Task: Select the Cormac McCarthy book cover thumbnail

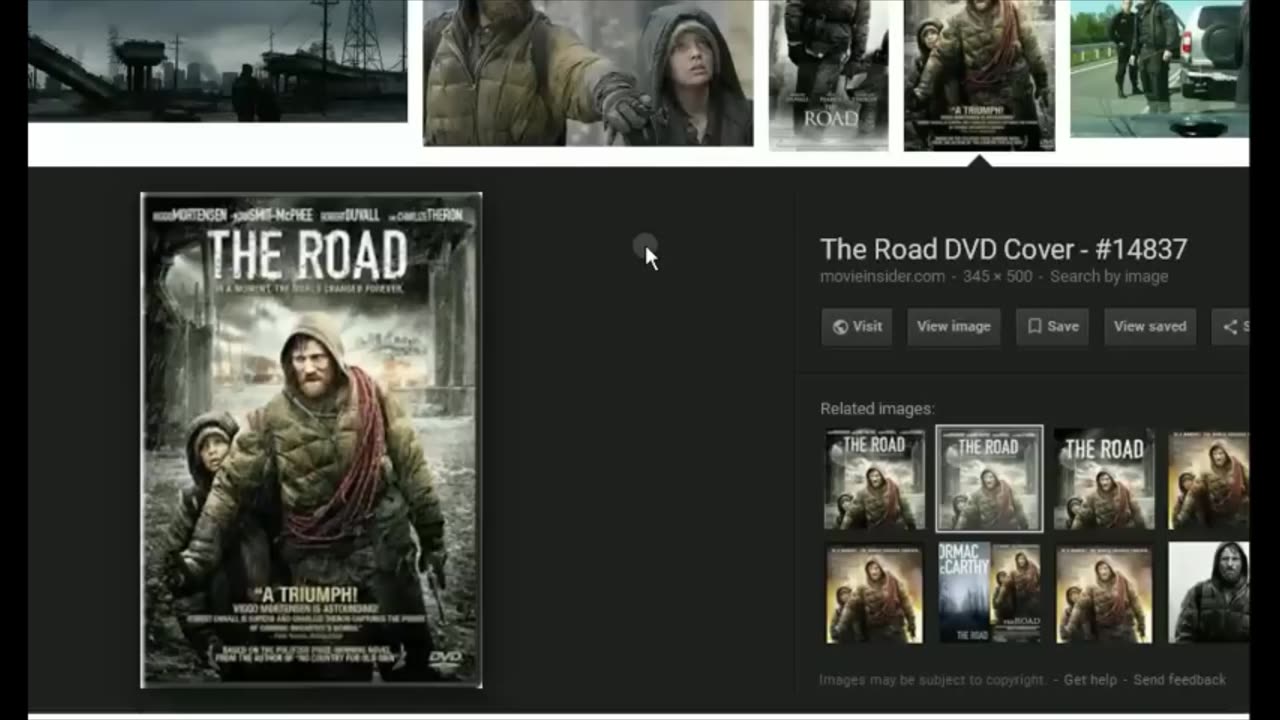Action: (989, 592)
